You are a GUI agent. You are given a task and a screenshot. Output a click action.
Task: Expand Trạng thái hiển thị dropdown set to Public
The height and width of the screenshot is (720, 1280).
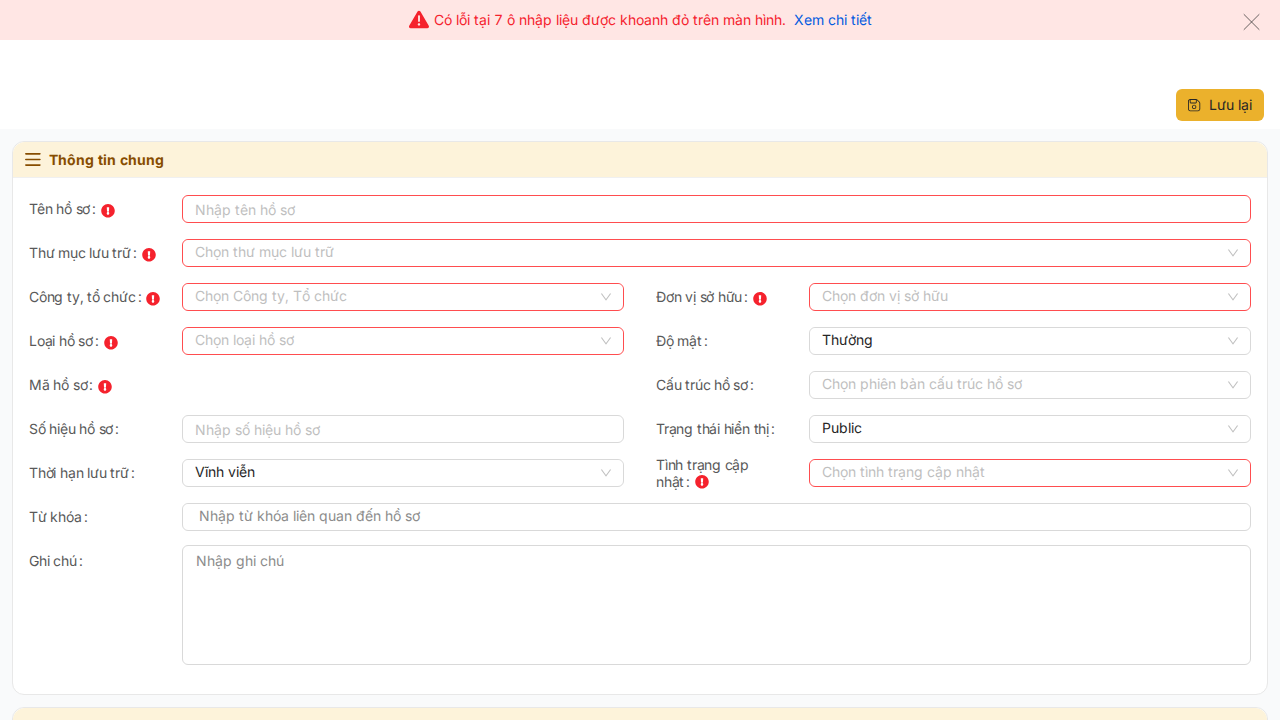point(1029,429)
